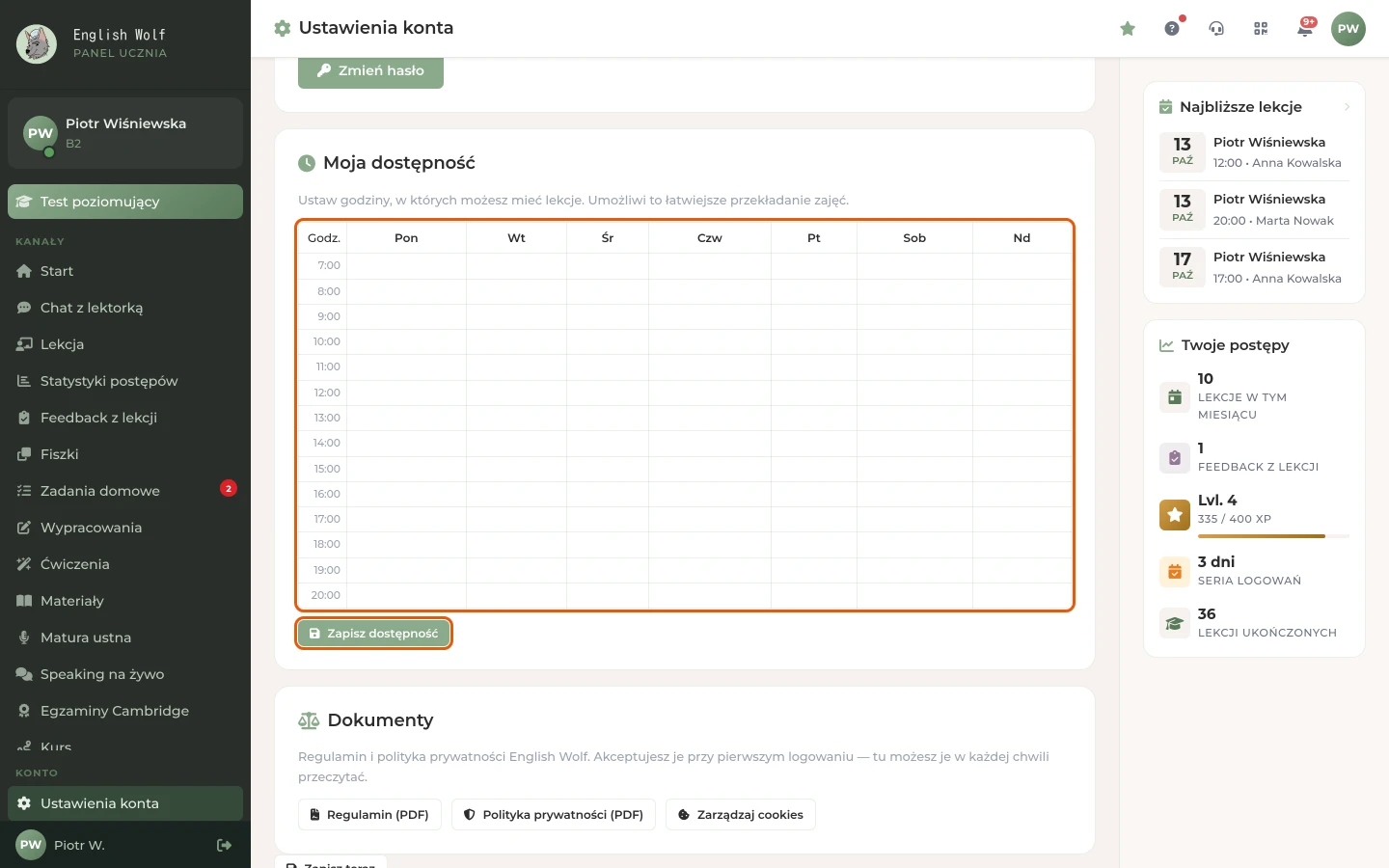The height and width of the screenshot is (868, 1389).
Task: Open the 17 PAŹ 17:00 Anna Kowalska lesson
Action: tap(1254, 268)
